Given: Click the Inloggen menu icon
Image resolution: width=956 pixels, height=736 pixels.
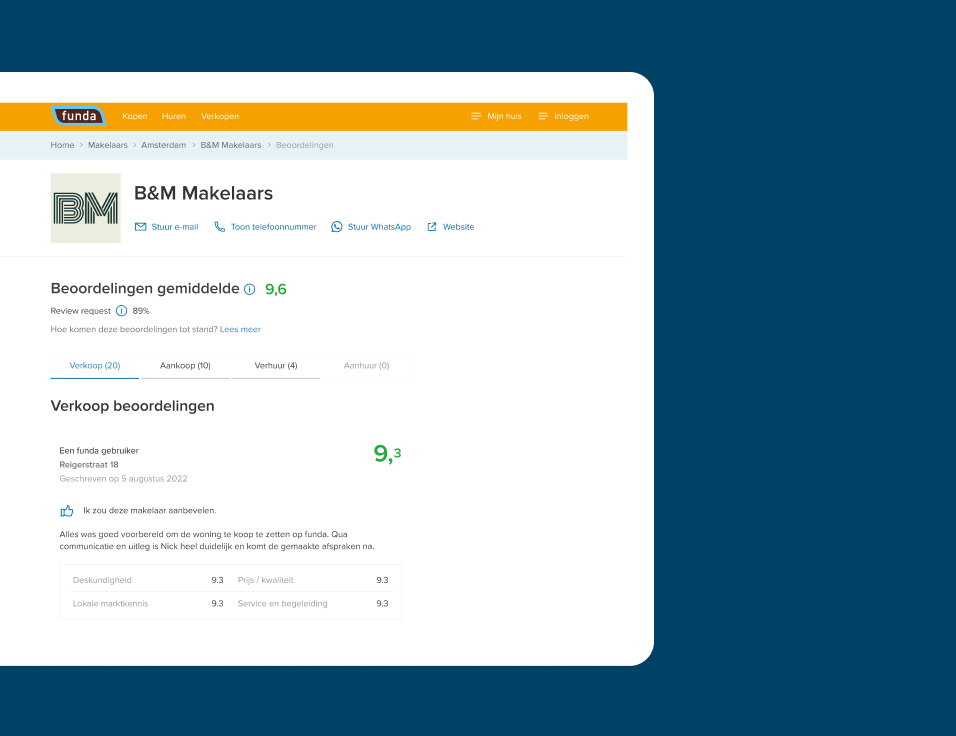Looking at the screenshot, I should tap(543, 116).
